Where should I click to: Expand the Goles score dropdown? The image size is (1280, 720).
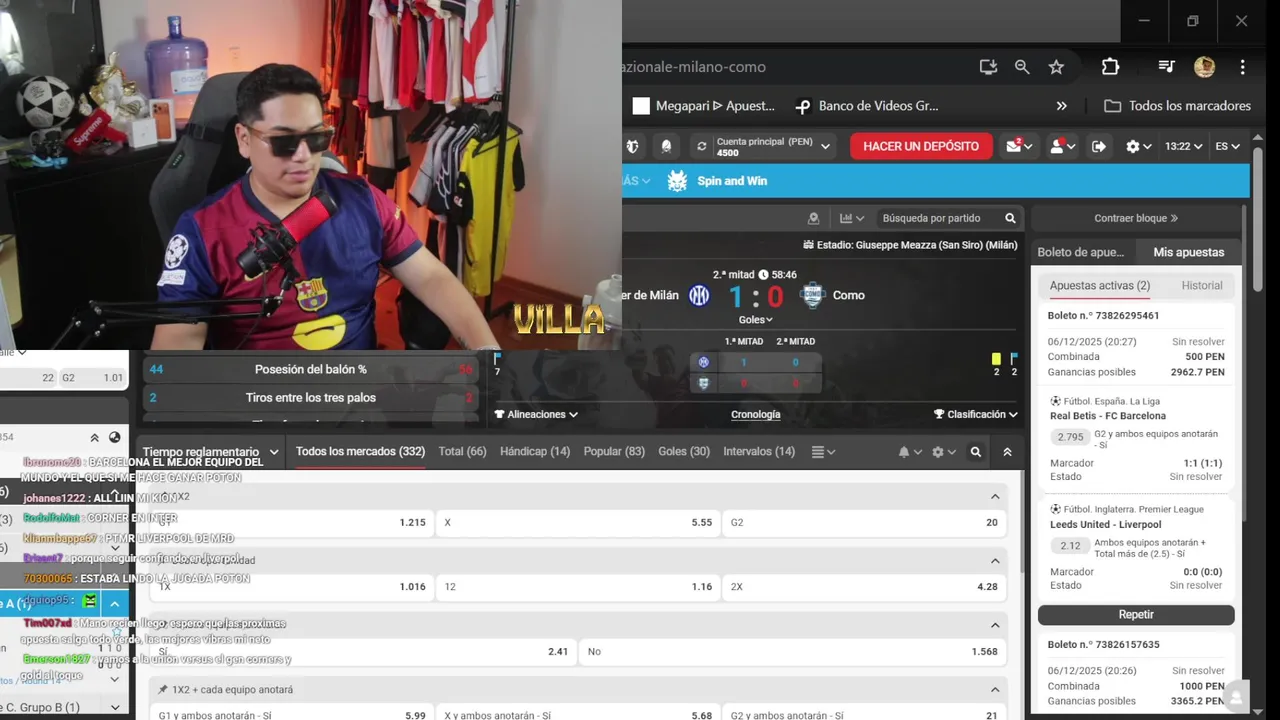click(755, 320)
